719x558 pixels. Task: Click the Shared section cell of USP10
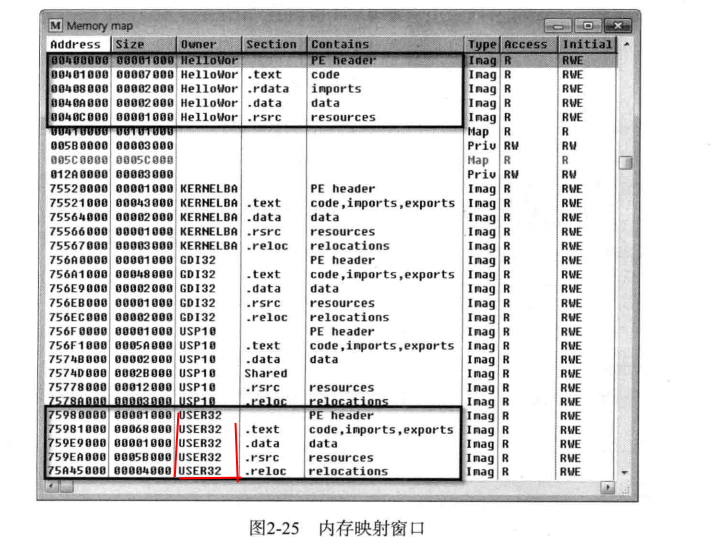point(266,373)
